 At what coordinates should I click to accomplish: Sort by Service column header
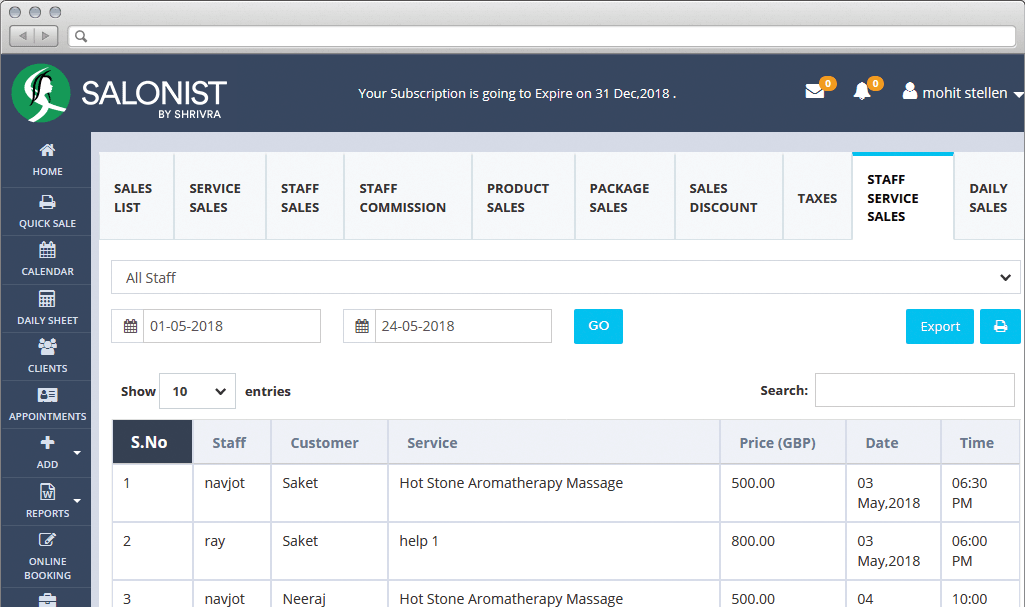pos(554,442)
